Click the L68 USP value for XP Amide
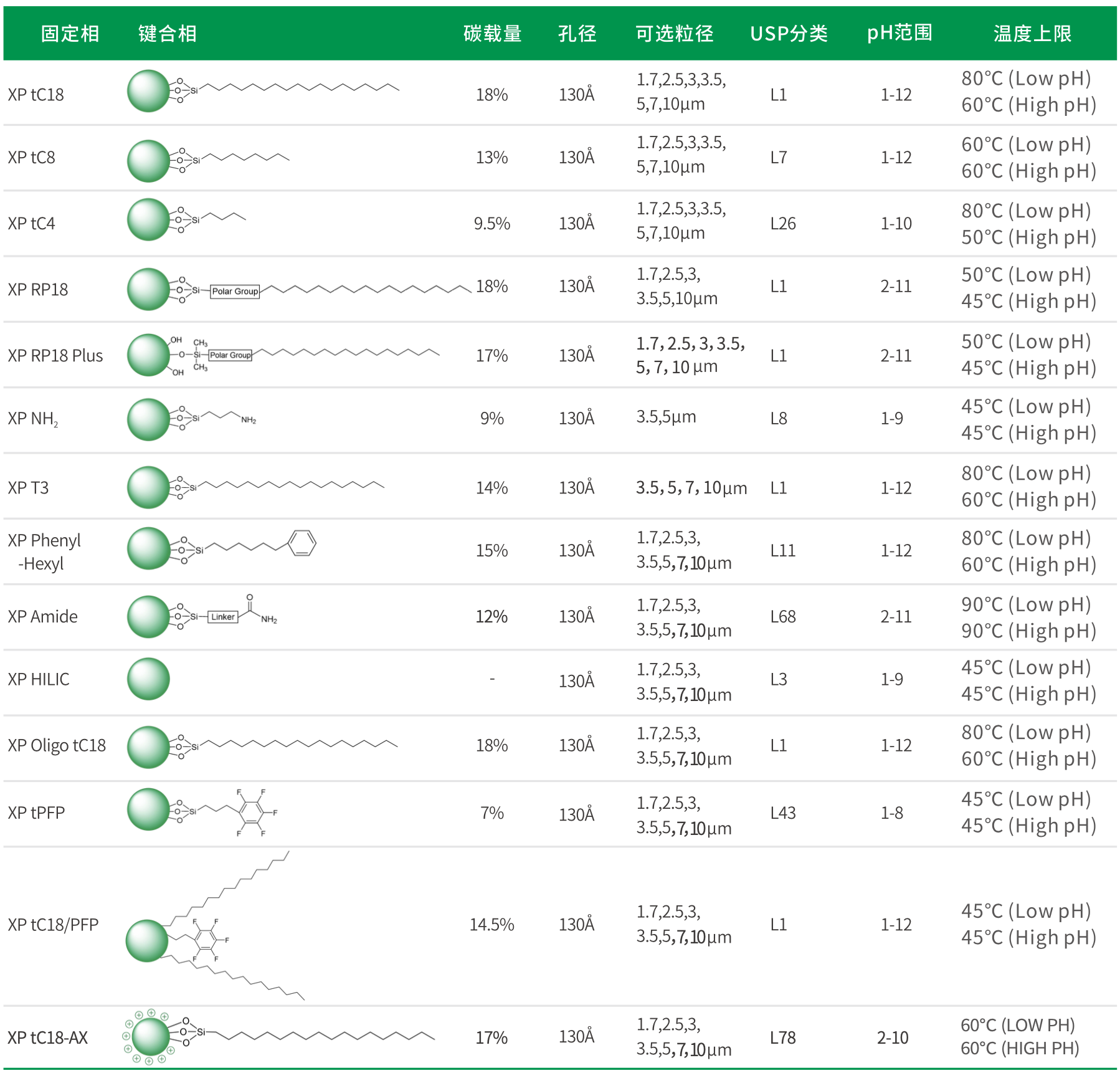 (783, 617)
